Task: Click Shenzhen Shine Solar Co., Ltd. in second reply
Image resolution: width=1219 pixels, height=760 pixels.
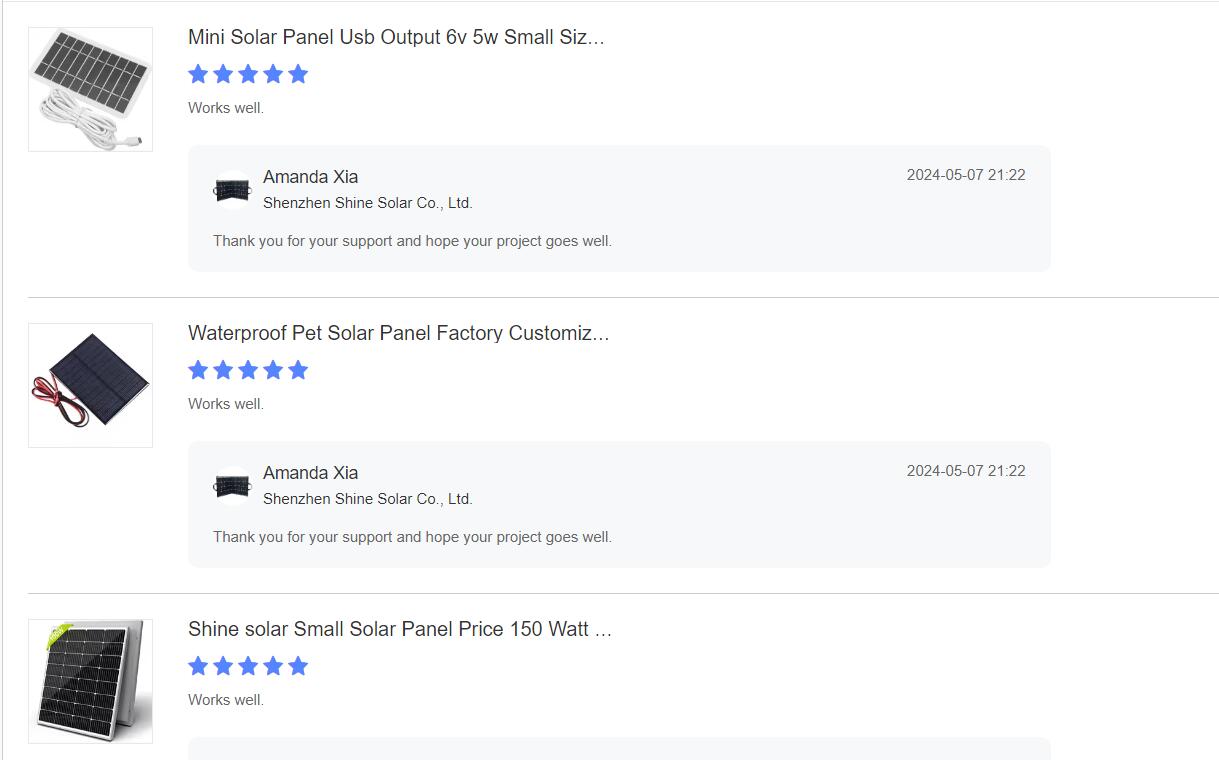Action: coord(367,499)
